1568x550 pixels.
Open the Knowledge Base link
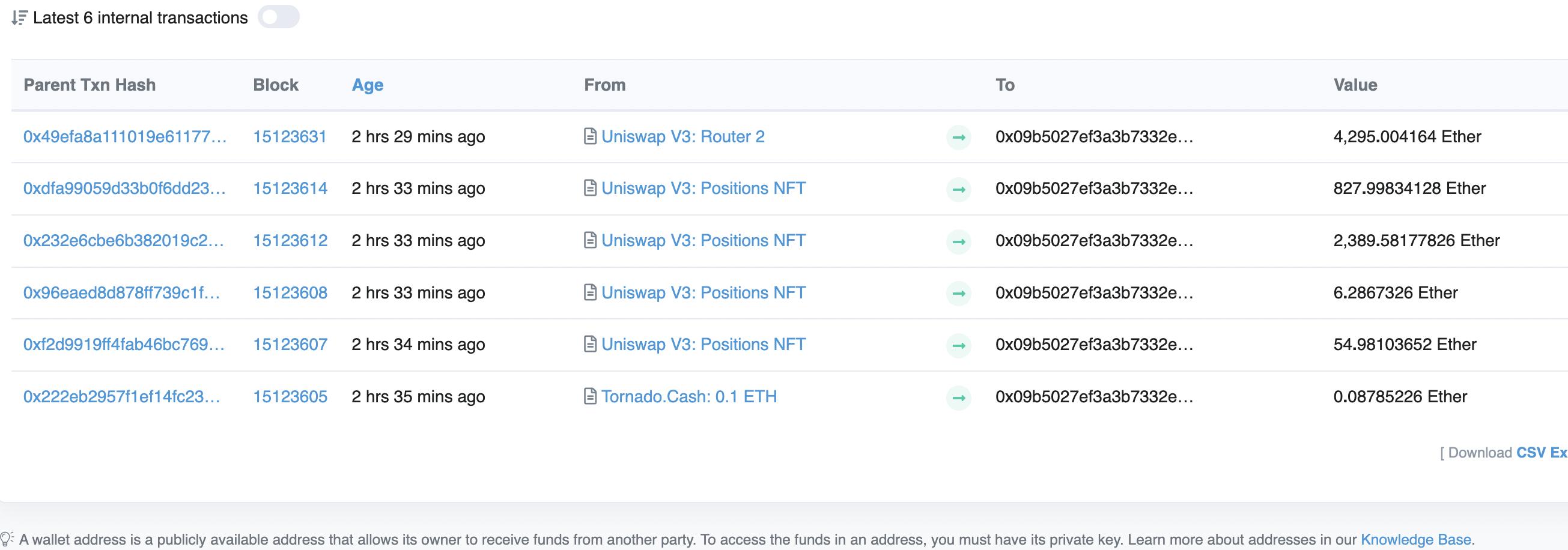pyautogui.click(x=1415, y=540)
